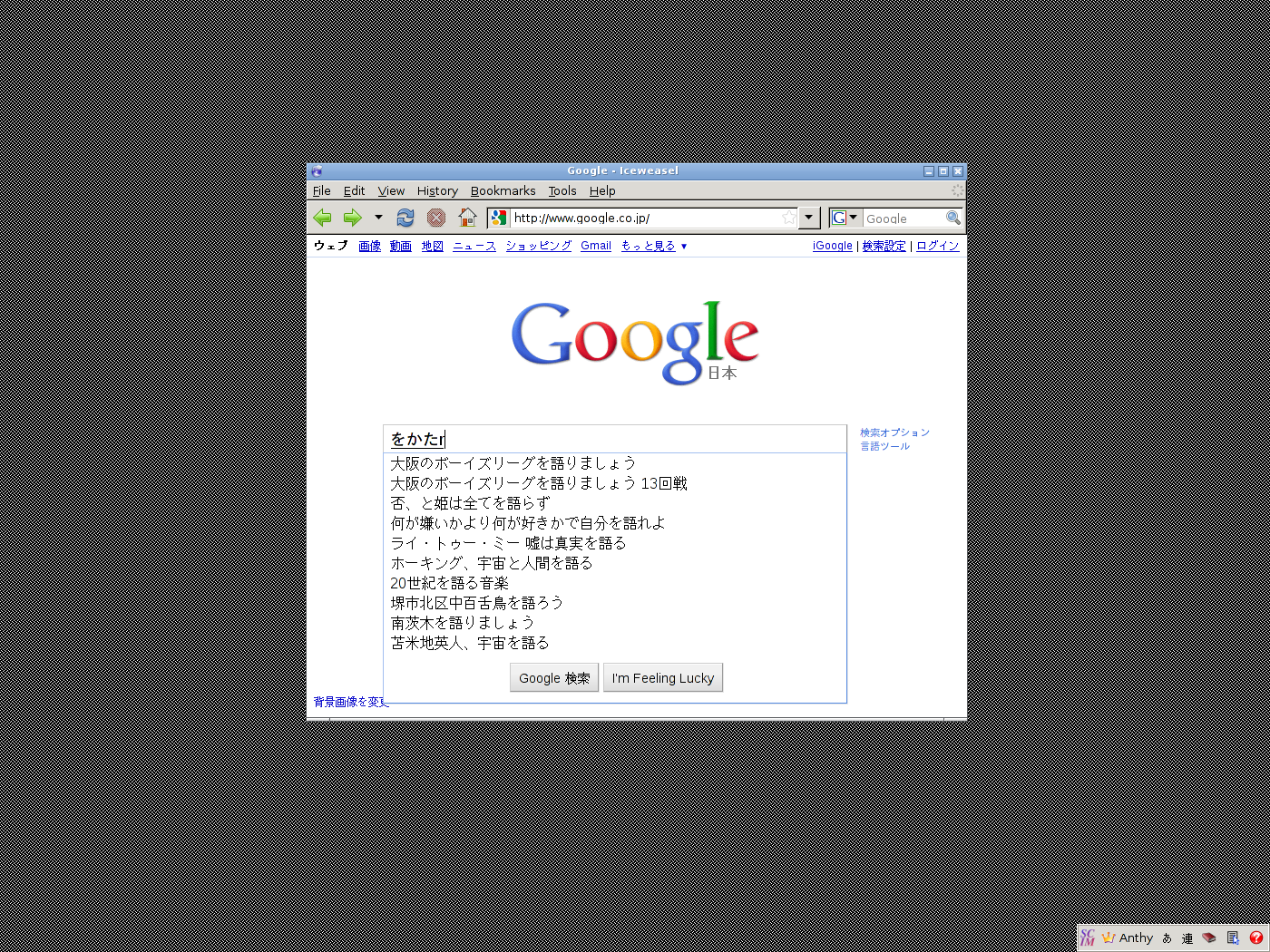The image size is (1270, 952).
Task: Click the magnifier icon in the search bar
Action: 952,218
